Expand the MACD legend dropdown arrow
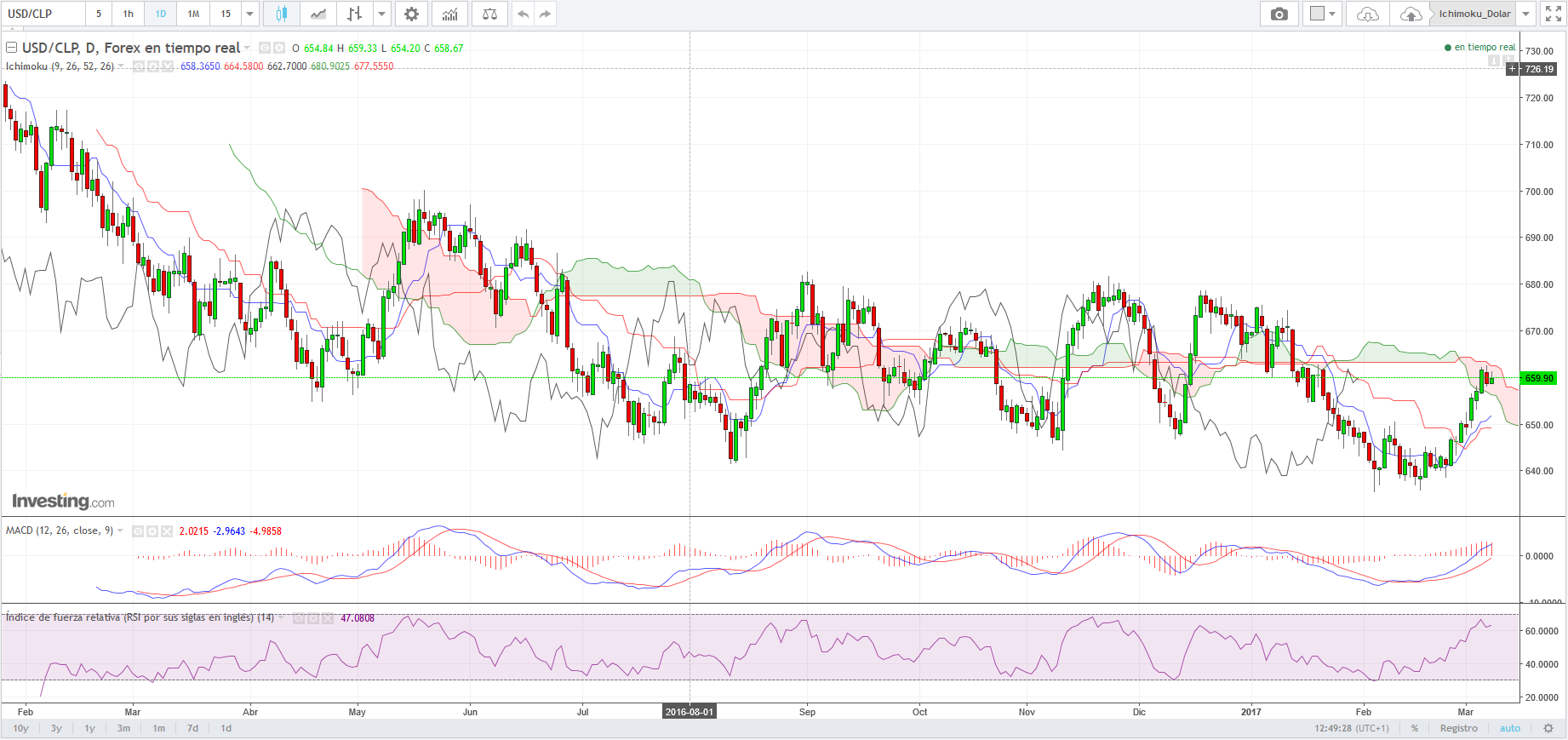 click(121, 531)
